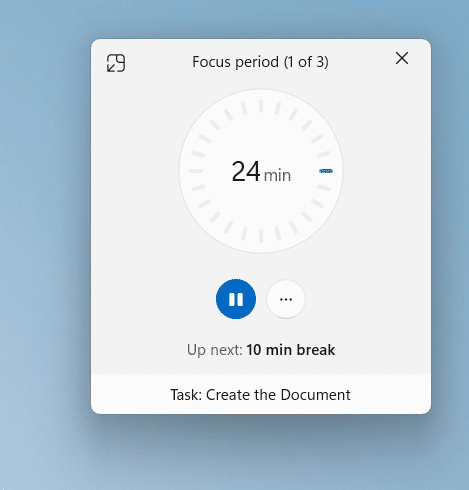Click the bold 10 min break text
469x490 pixels.
(x=291, y=350)
